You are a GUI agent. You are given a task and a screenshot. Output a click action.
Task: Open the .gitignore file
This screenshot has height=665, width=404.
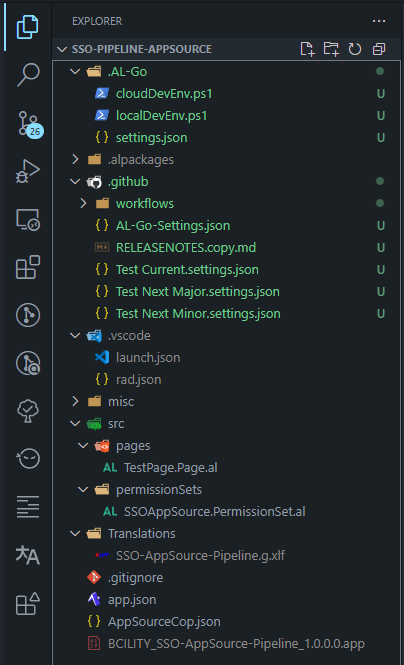(x=135, y=578)
